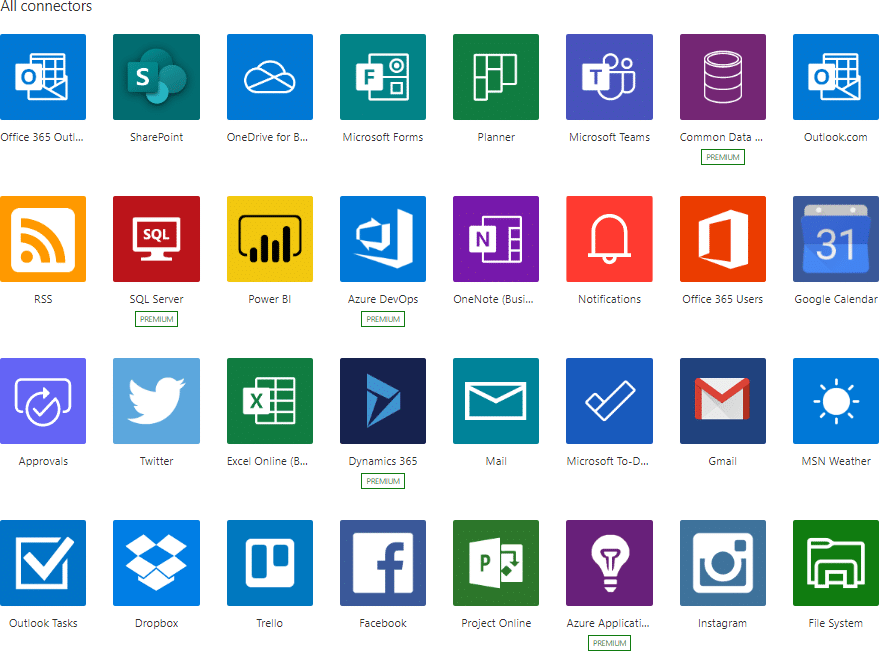This screenshot has height=651, width=879.
Task: Click the "MSN Weather" text label
Action: 836,461
